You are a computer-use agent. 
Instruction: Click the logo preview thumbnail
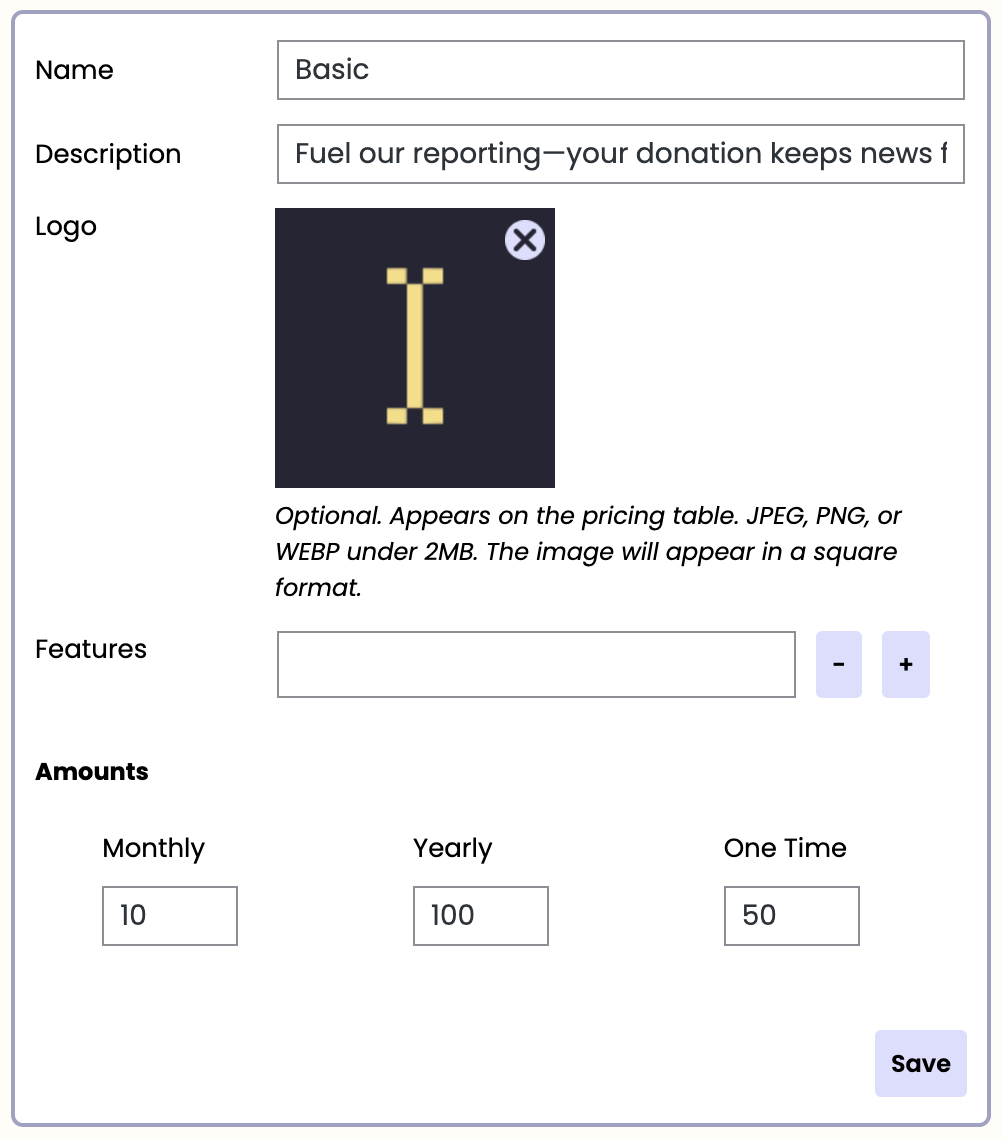click(415, 348)
